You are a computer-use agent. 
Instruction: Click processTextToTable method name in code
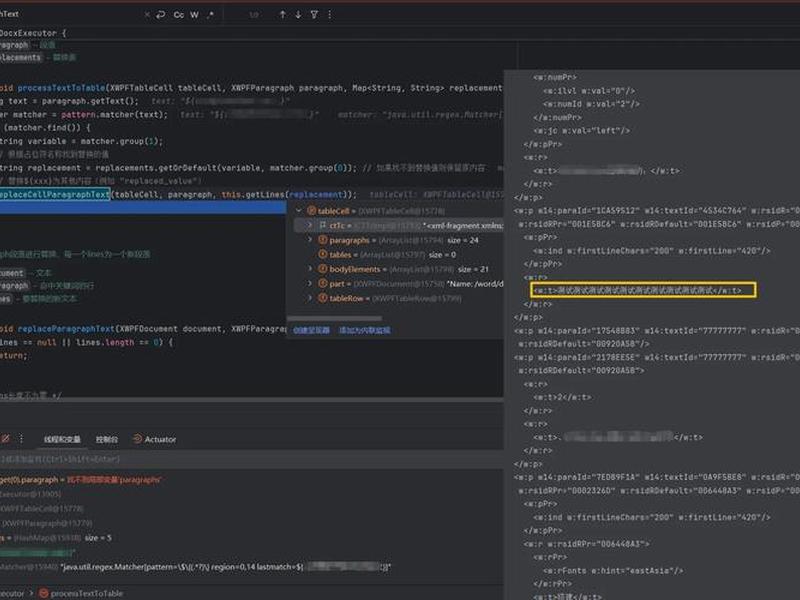point(61,88)
